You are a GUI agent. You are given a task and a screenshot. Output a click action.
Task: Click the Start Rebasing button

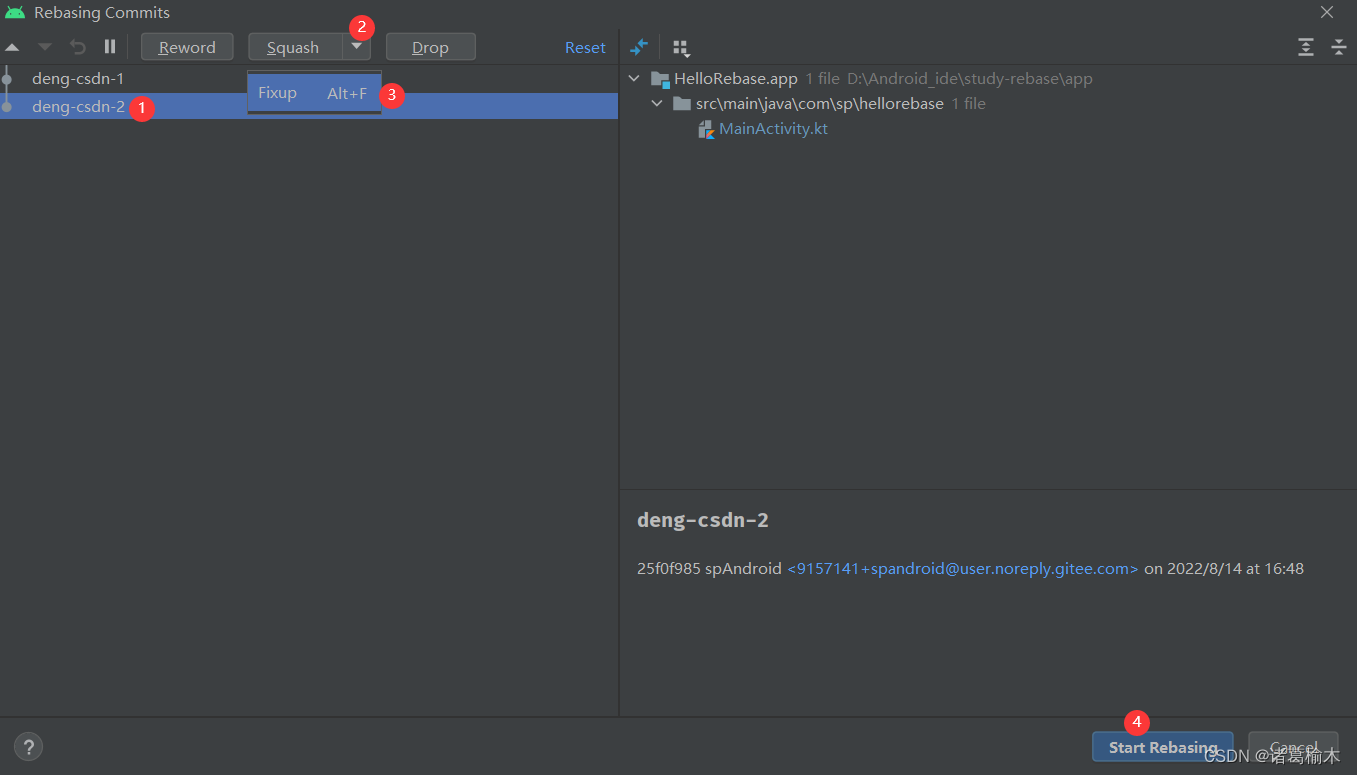[x=1163, y=747]
